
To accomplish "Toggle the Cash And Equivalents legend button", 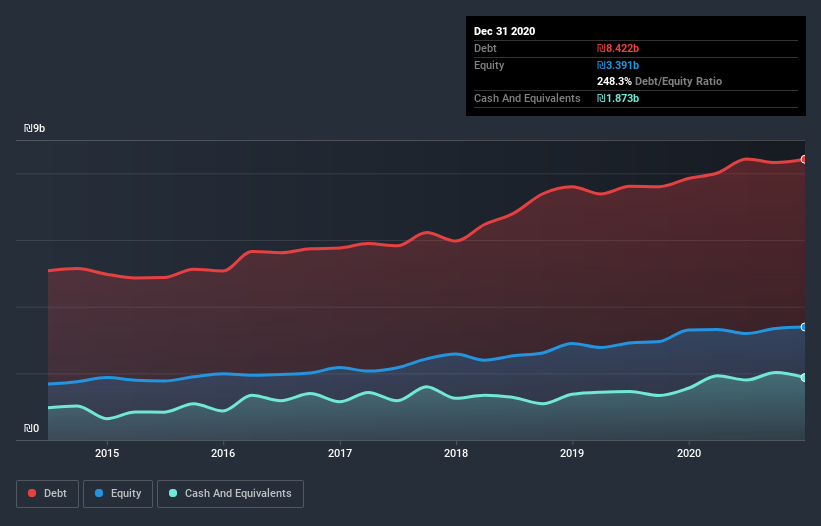I will click(230, 494).
